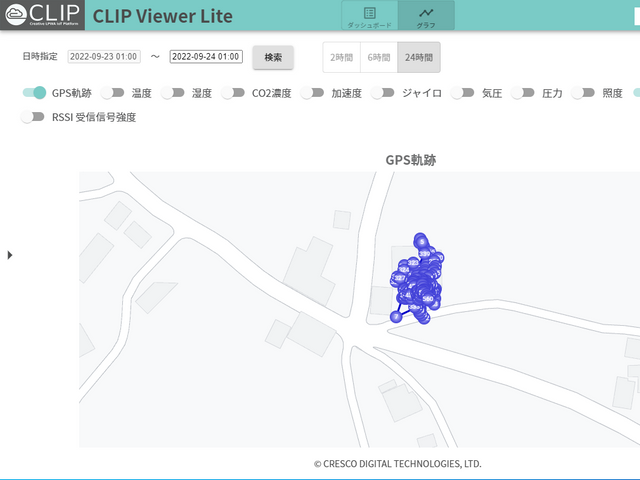Expand the side panel arrow

[10, 255]
